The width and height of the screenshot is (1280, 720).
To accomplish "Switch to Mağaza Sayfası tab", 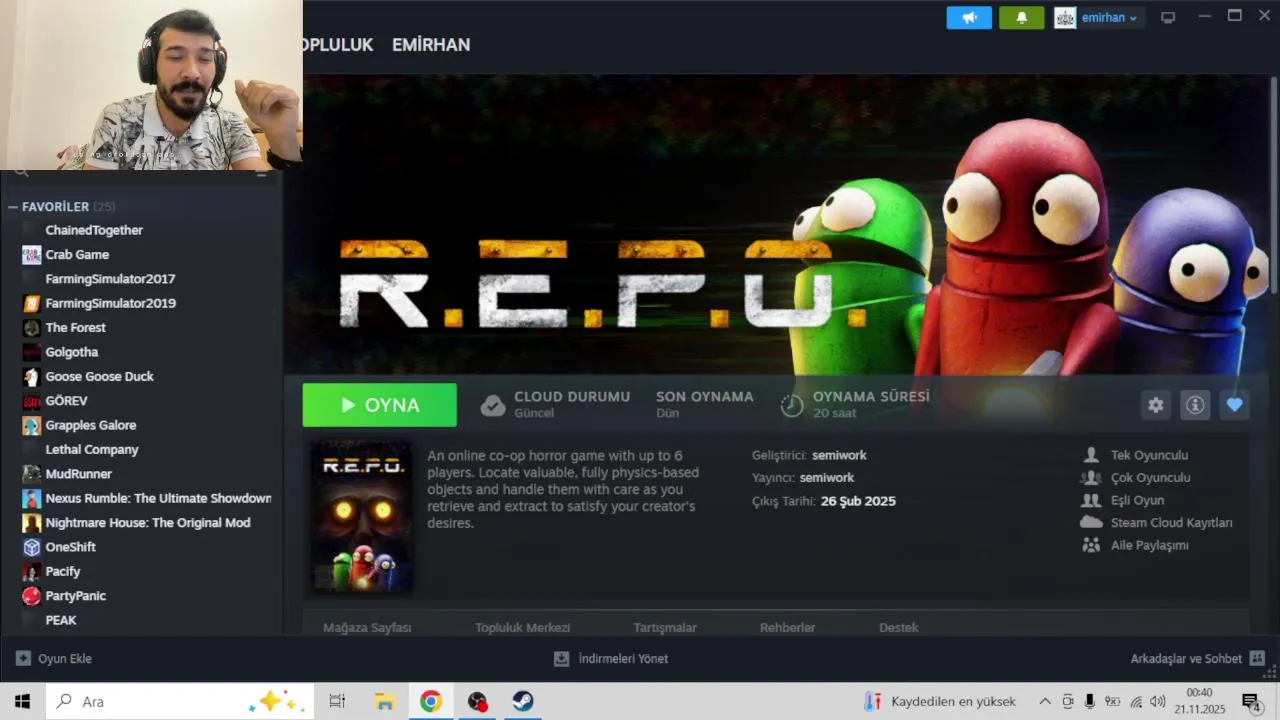I will click(x=367, y=627).
